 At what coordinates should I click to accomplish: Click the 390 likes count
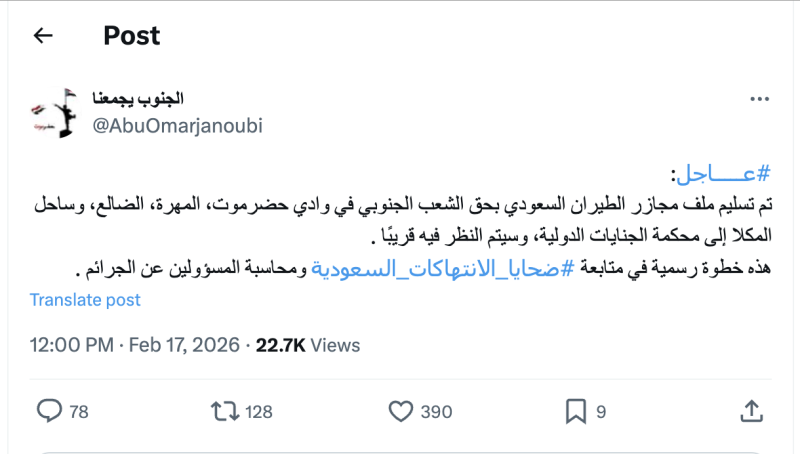(x=436, y=411)
